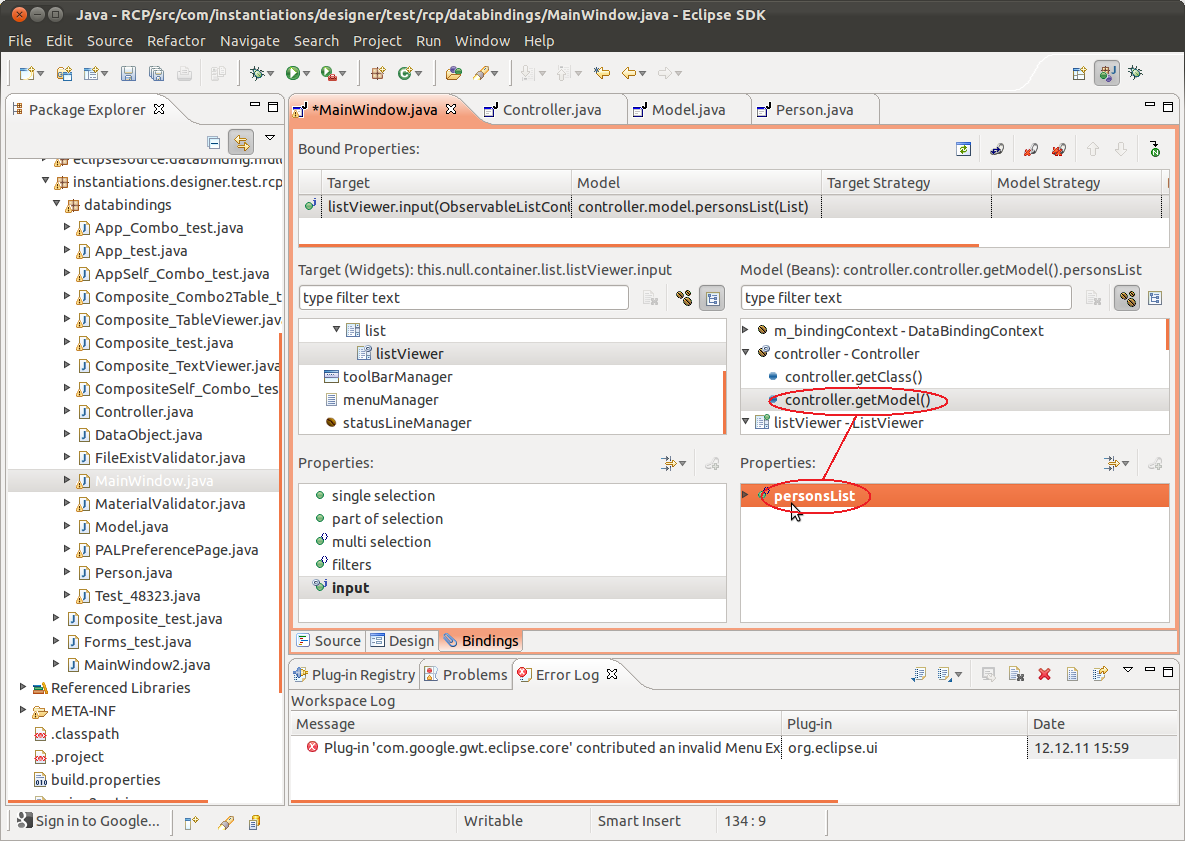Click the go-to-source icon with green N
Viewport: 1185px width, 841px height.
[1154, 150]
